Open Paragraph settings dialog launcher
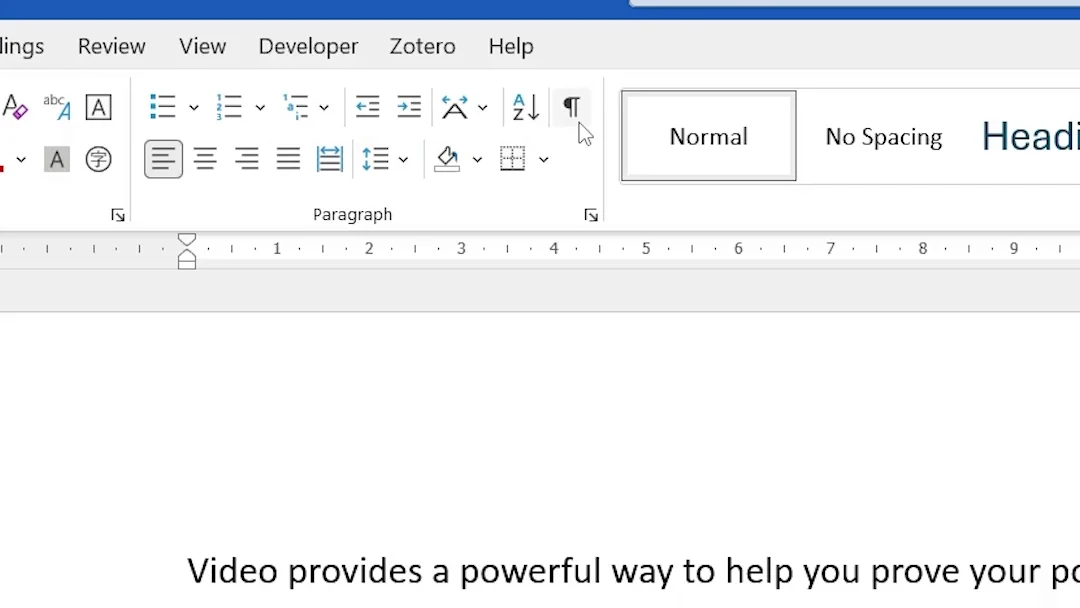Screen dimensions: 1080x608 coord(591,216)
